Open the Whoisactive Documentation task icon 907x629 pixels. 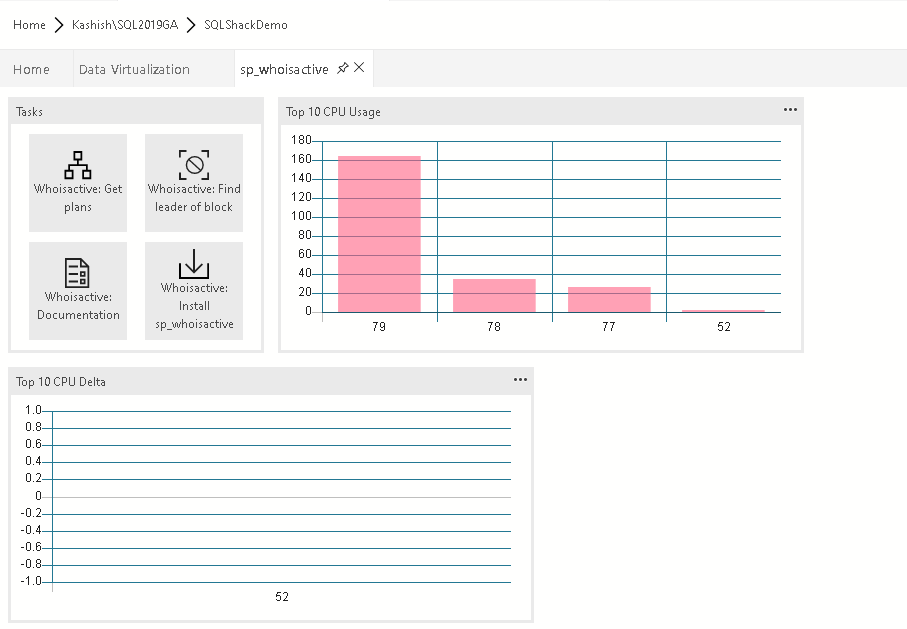point(78,272)
